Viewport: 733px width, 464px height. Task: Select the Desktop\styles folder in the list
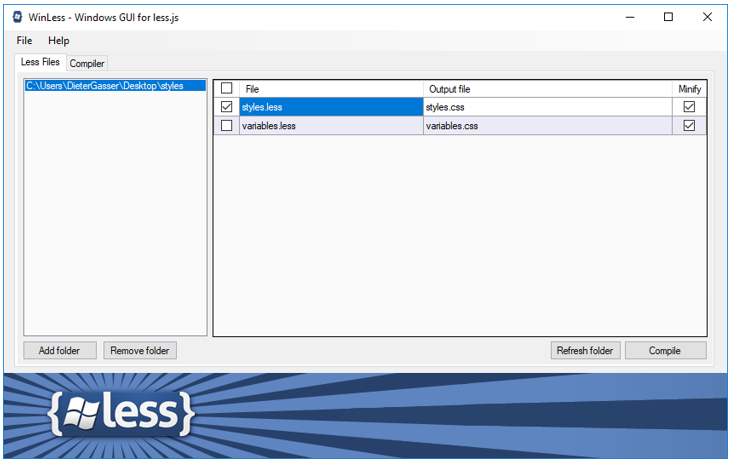[104, 86]
